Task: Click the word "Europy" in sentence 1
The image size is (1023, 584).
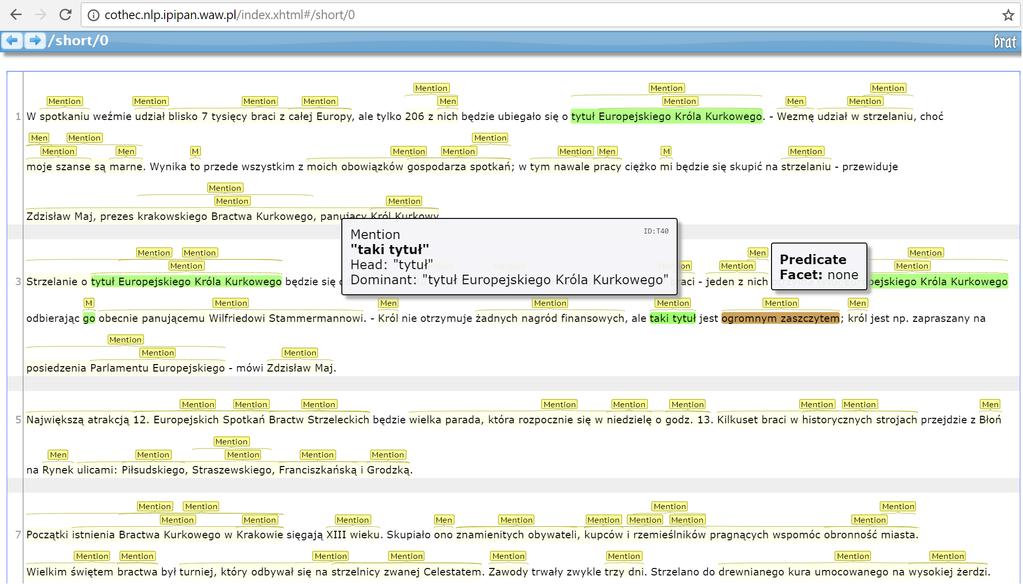Action: [x=333, y=117]
